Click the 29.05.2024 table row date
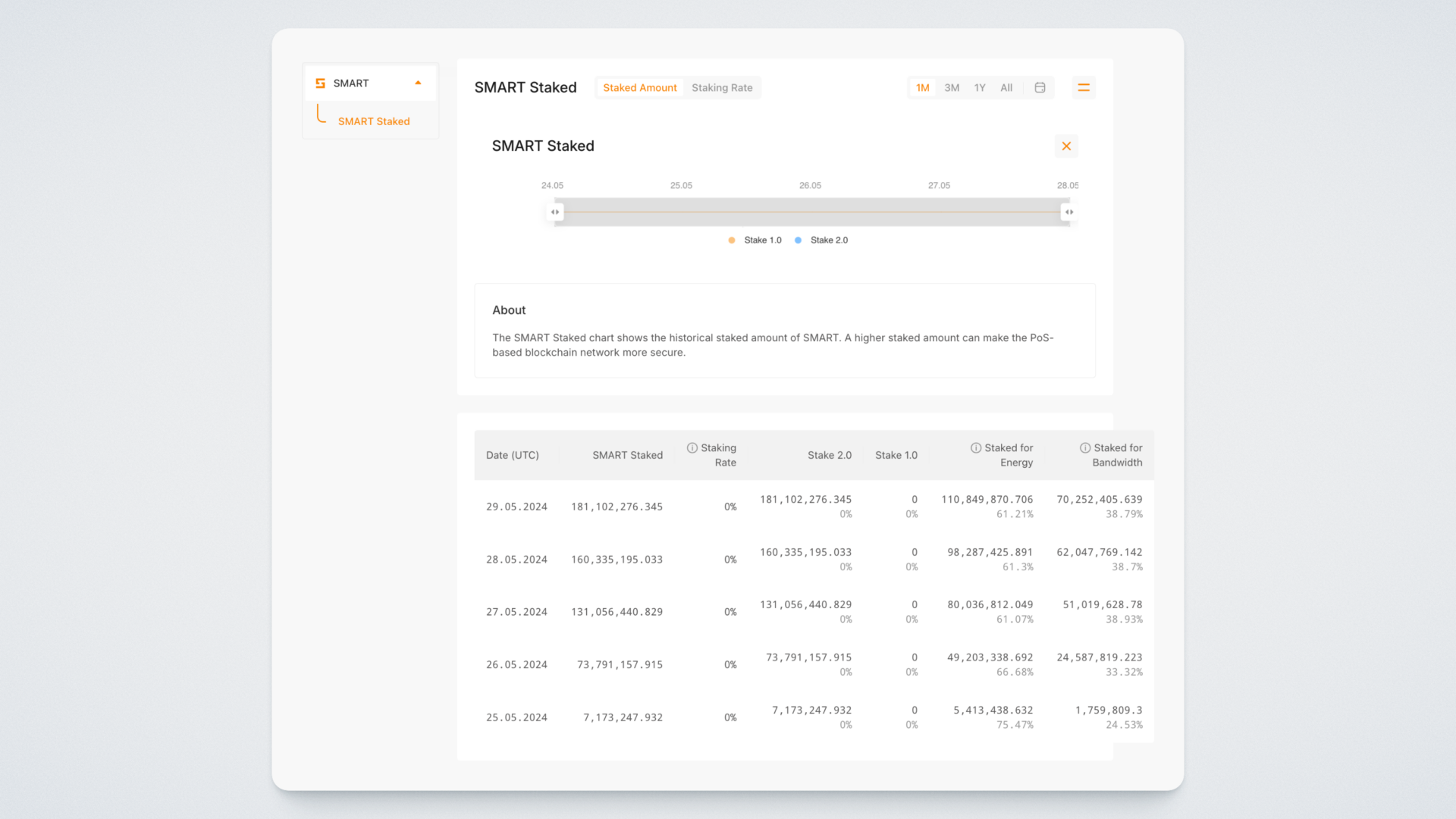This screenshot has width=1456, height=819. coord(516,507)
